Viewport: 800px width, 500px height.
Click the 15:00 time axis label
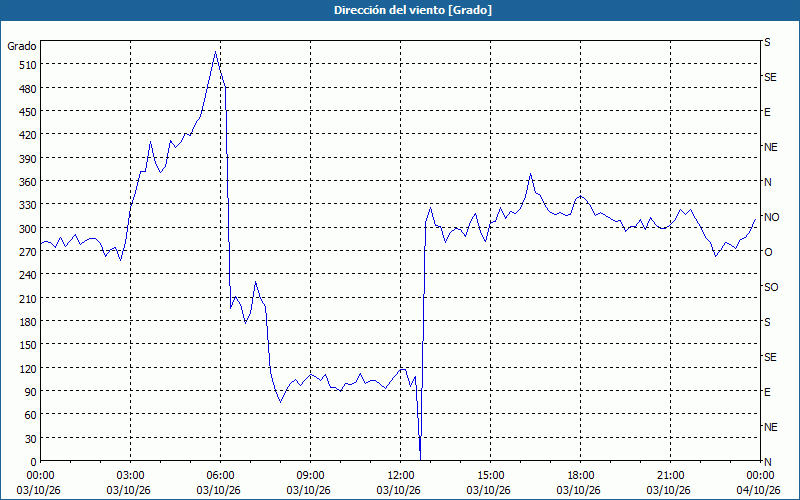pyautogui.click(x=490, y=476)
